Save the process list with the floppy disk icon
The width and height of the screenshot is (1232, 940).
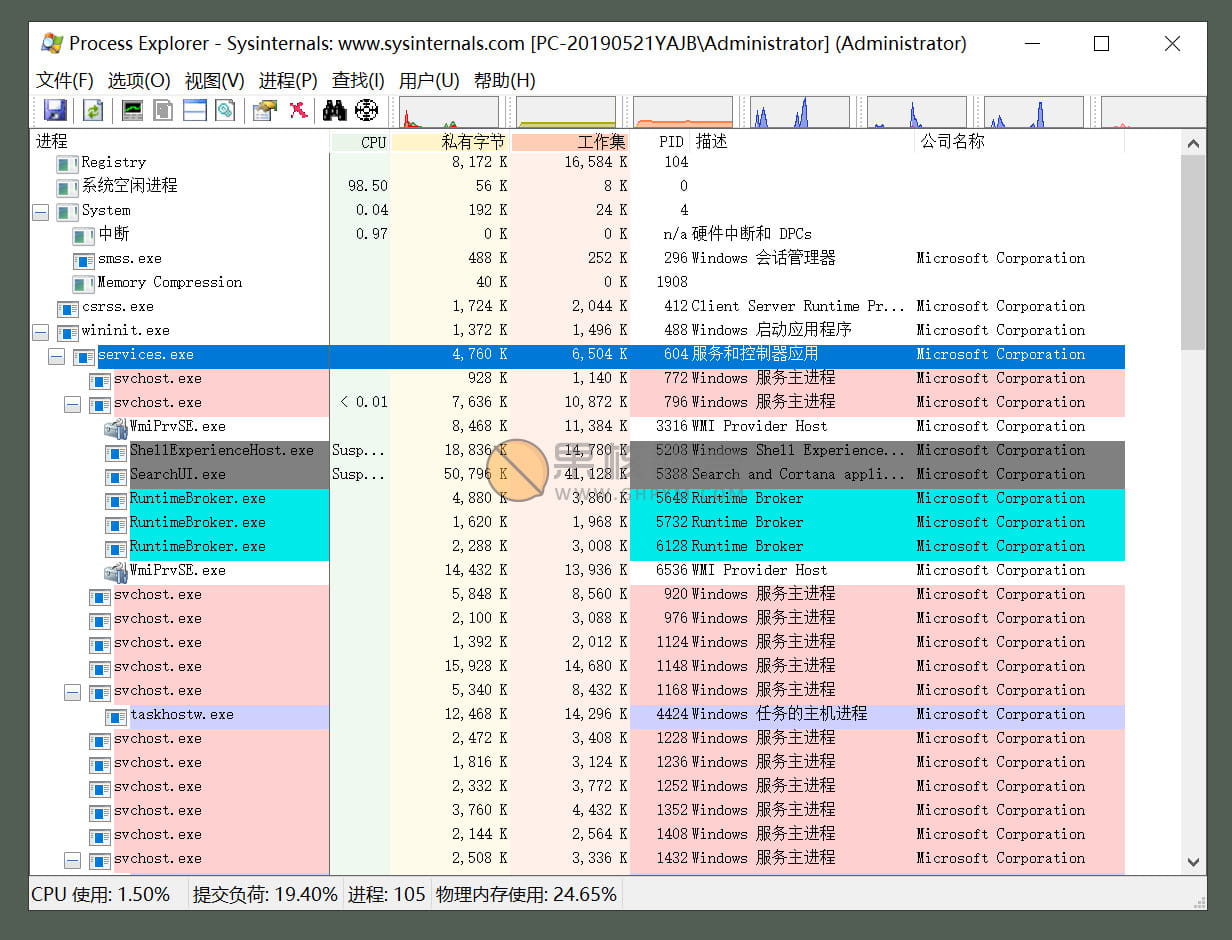[55, 110]
